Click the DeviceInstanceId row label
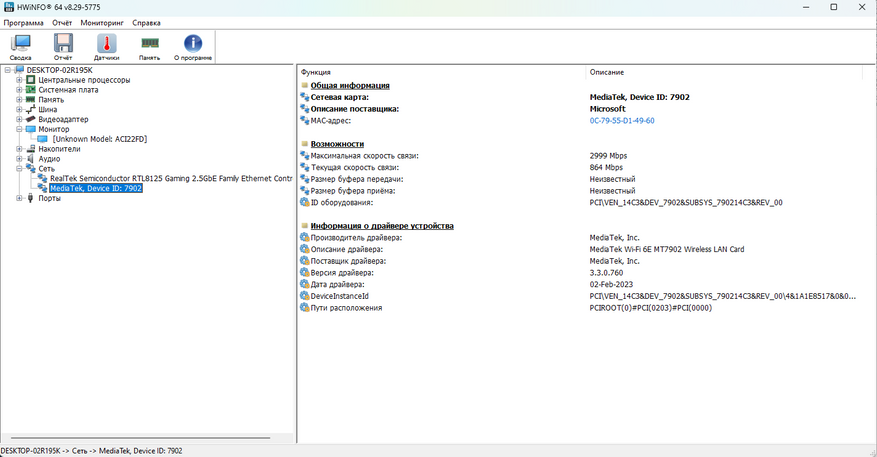The image size is (877, 457). (340, 296)
